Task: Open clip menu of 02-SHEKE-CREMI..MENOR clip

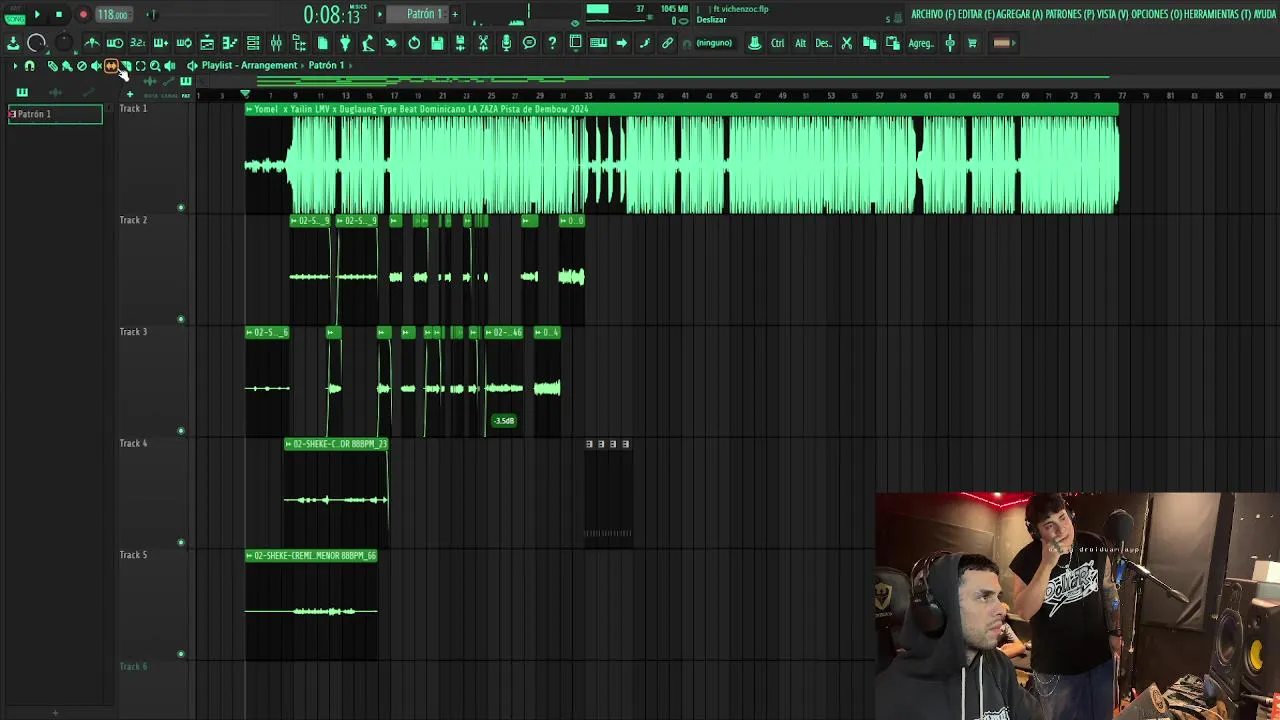Action: pyautogui.click(x=250, y=555)
